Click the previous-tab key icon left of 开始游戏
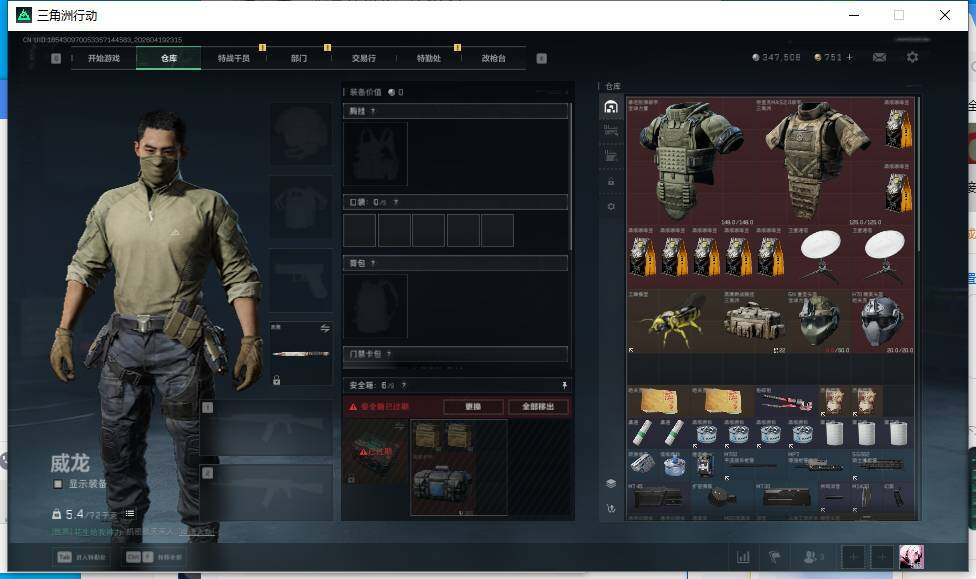This screenshot has width=976, height=579. [x=56, y=58]
